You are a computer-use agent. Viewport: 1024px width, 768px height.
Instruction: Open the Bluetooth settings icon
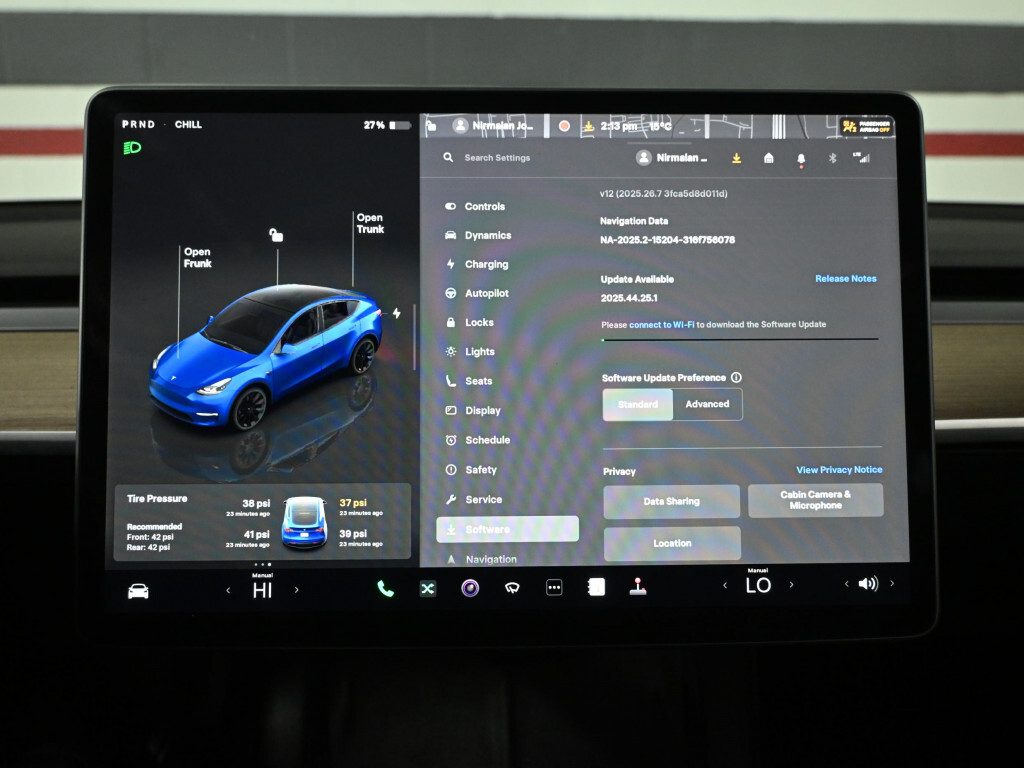tap(832, 158)
